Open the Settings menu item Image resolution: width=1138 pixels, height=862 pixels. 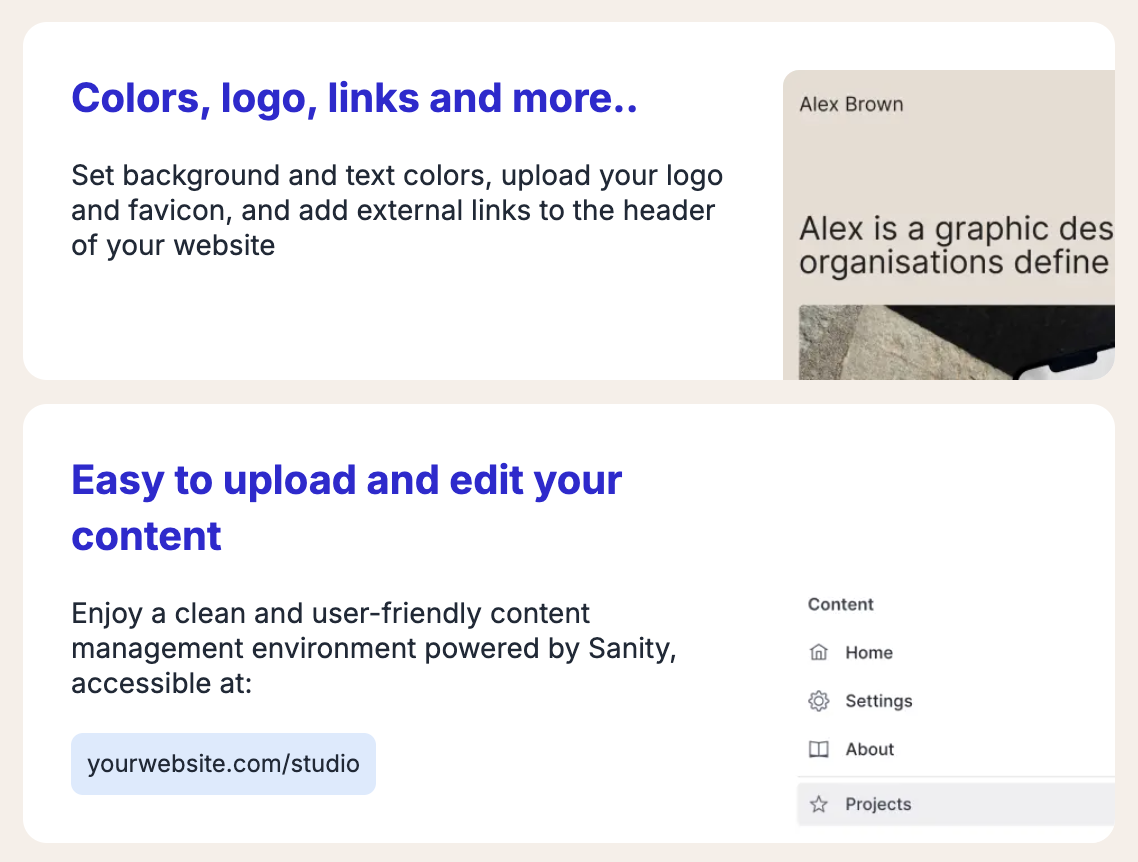[878, 701]
